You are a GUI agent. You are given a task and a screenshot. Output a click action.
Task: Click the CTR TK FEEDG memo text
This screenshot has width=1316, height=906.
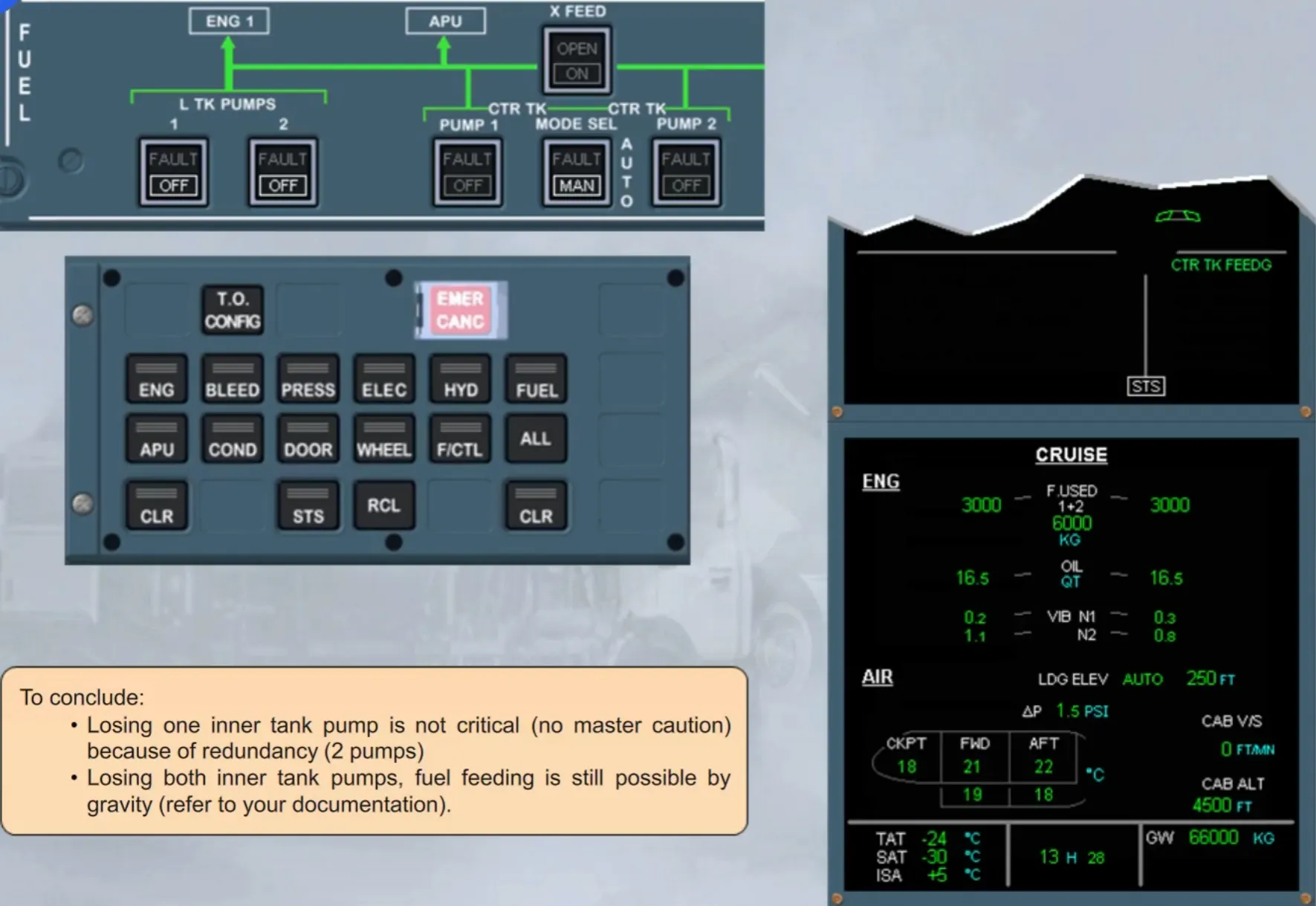(x=1221, y=265)
